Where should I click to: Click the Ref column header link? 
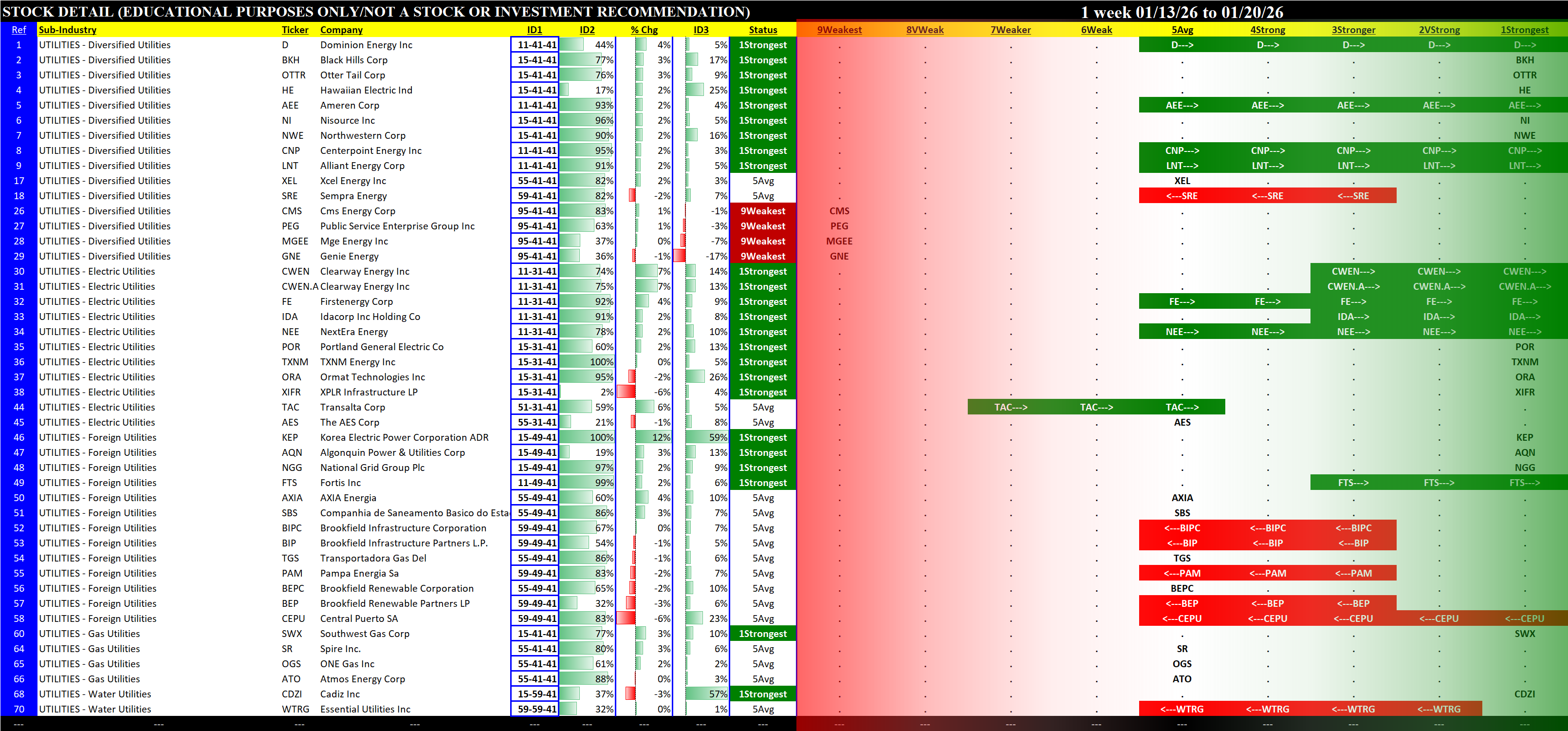point(19,30)
